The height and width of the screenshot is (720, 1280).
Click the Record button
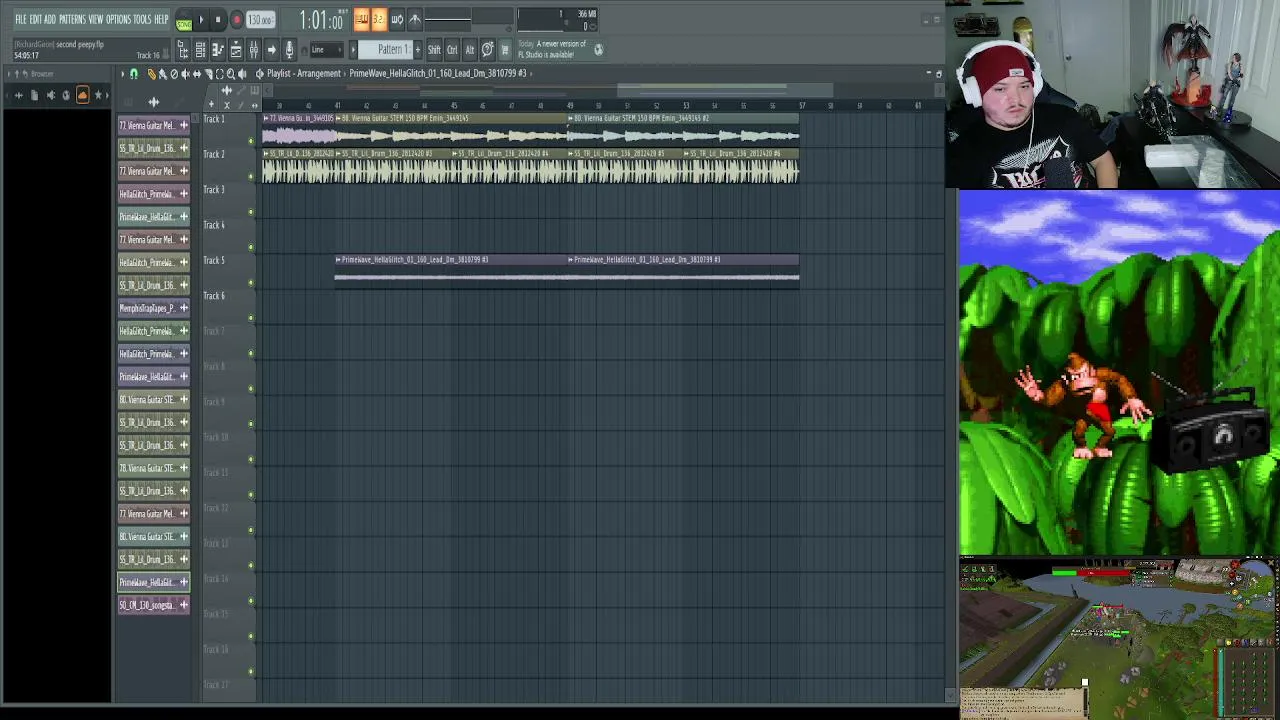click(x=237, y=19)
